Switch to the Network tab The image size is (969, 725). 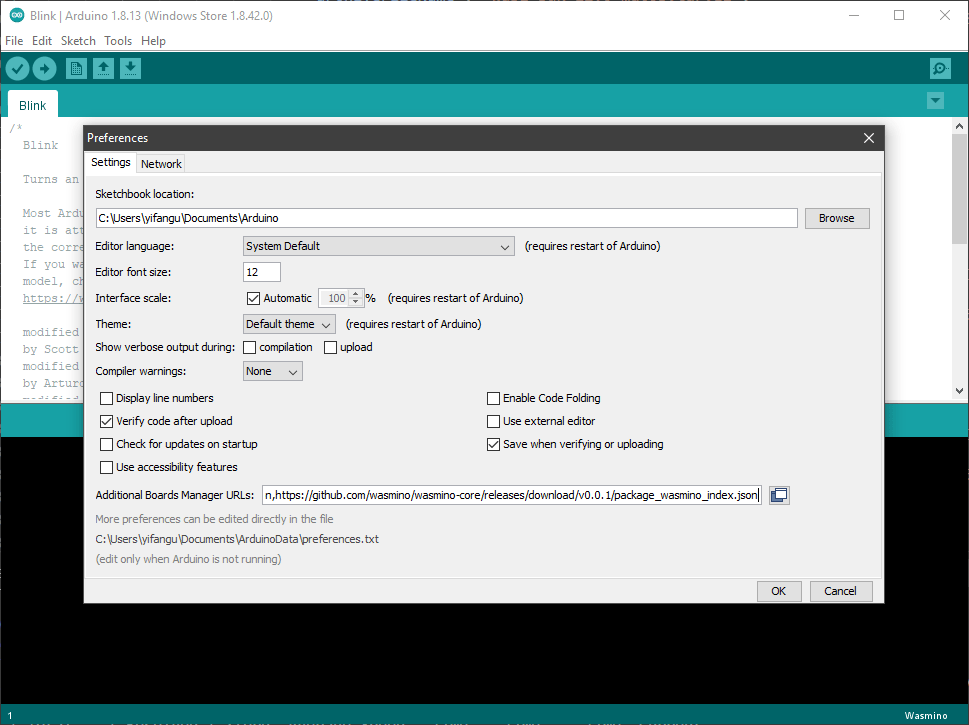tap(161, 164)
